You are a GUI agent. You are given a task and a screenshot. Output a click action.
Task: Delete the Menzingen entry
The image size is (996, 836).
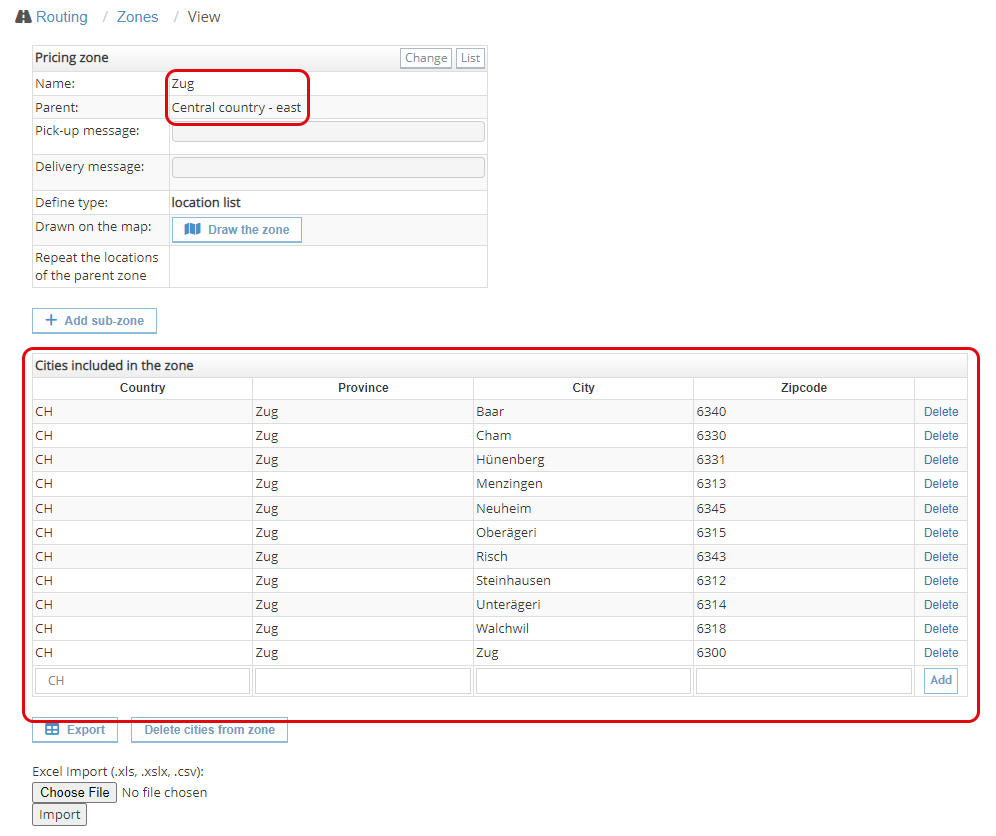[941, 484]
